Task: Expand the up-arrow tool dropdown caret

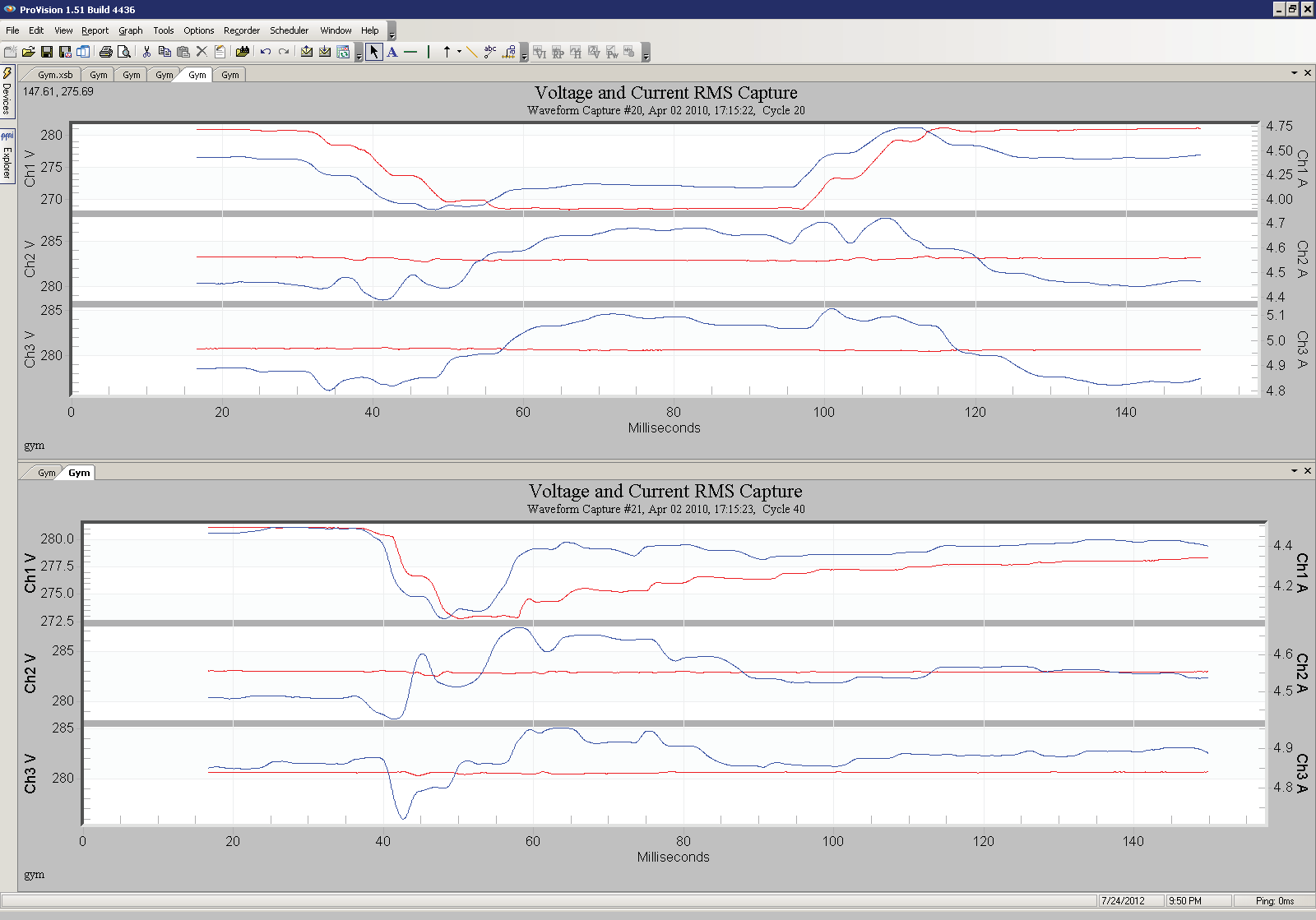Action: pos(458,51)
